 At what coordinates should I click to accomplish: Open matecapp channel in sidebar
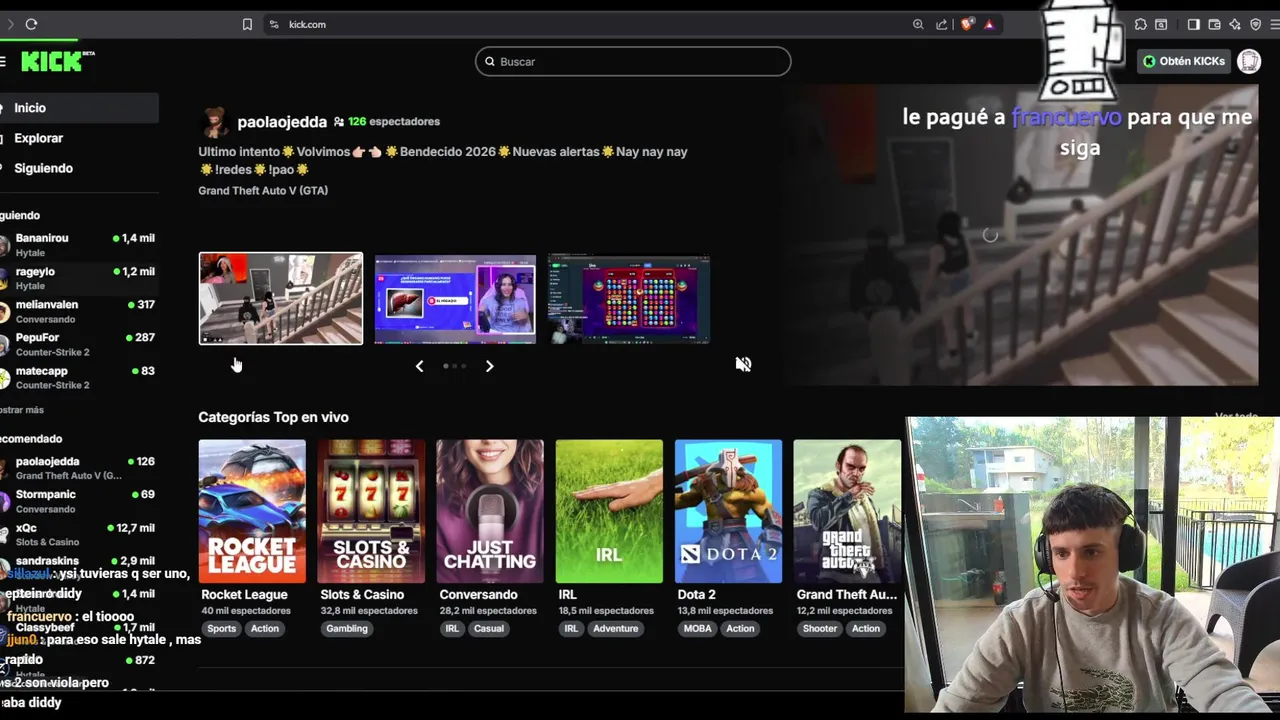[79, 377]
